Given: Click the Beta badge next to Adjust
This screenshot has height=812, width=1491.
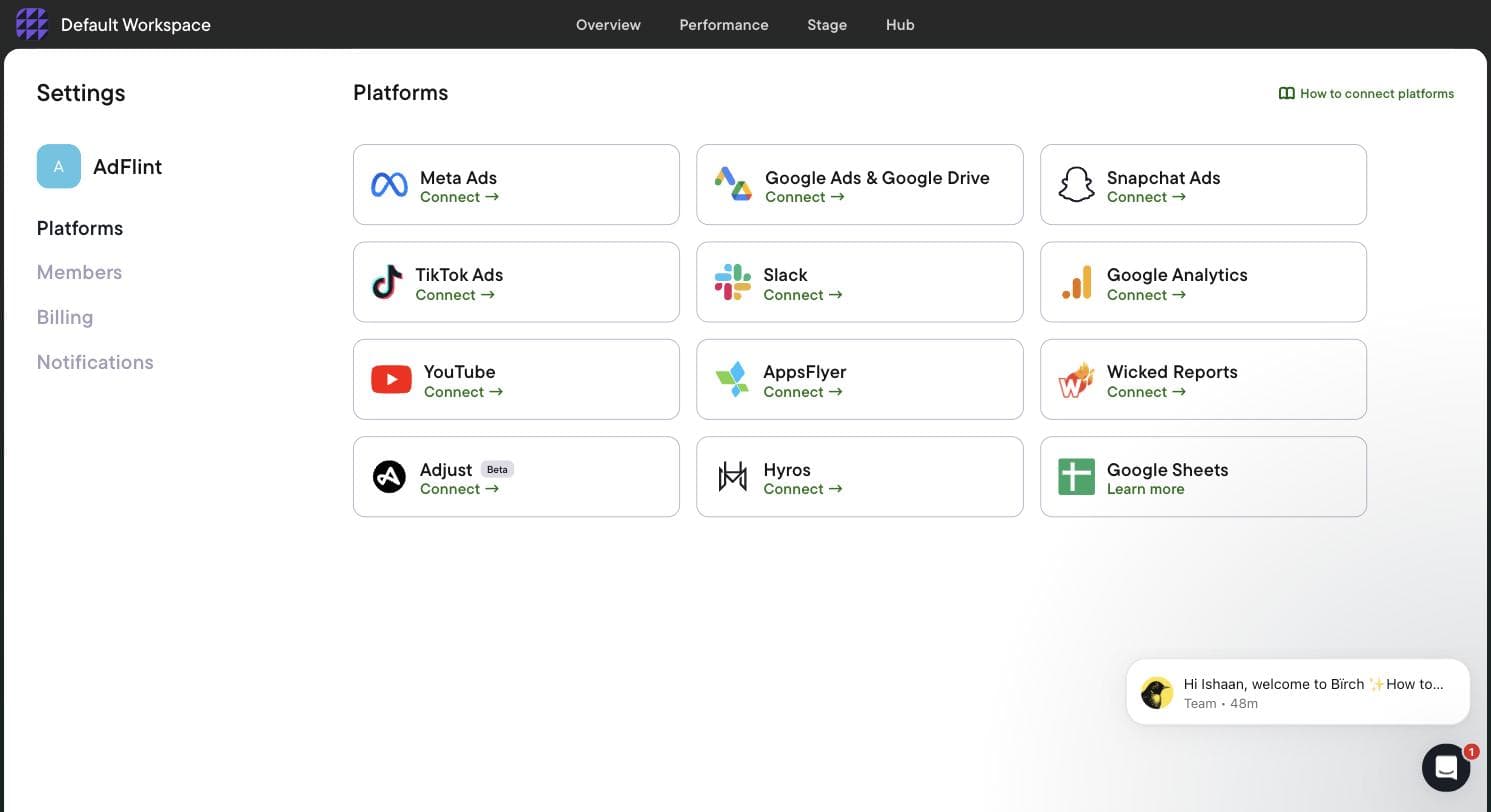Looking at the screenshot, I should [x=497, y=469].
